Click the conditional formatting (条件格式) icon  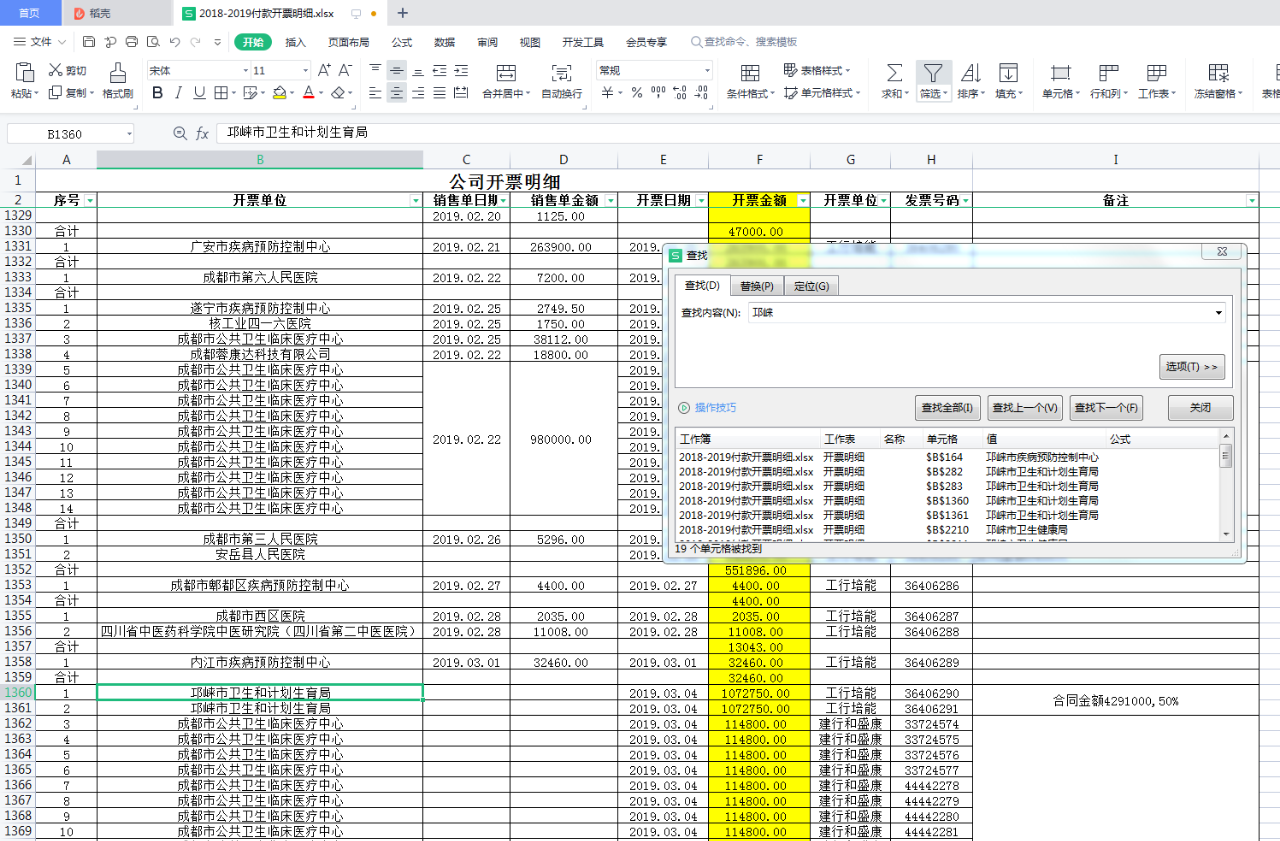pyautogui.click(x=749, y=73)
